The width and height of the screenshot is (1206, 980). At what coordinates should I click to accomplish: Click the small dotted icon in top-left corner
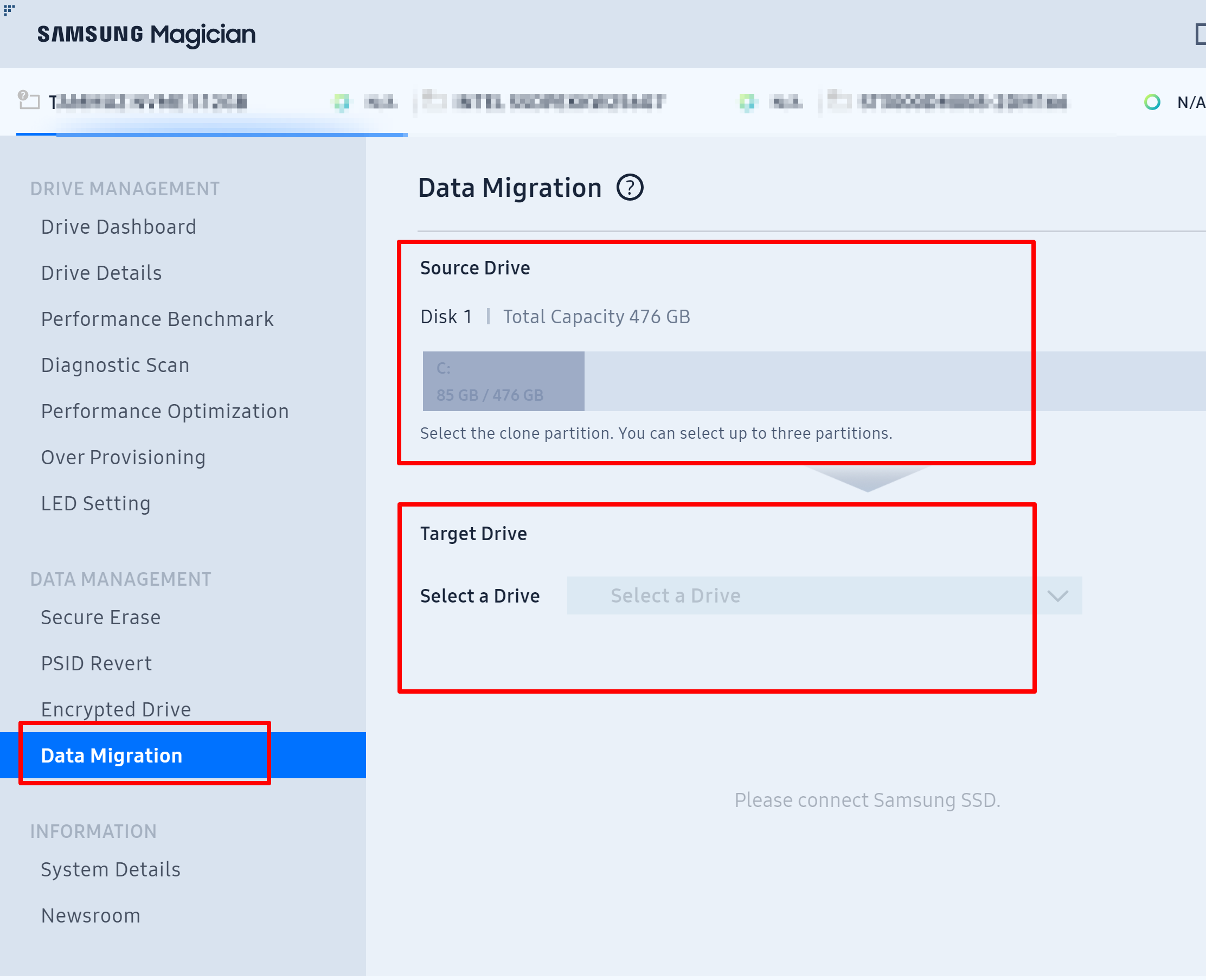[x=9, y=10]
